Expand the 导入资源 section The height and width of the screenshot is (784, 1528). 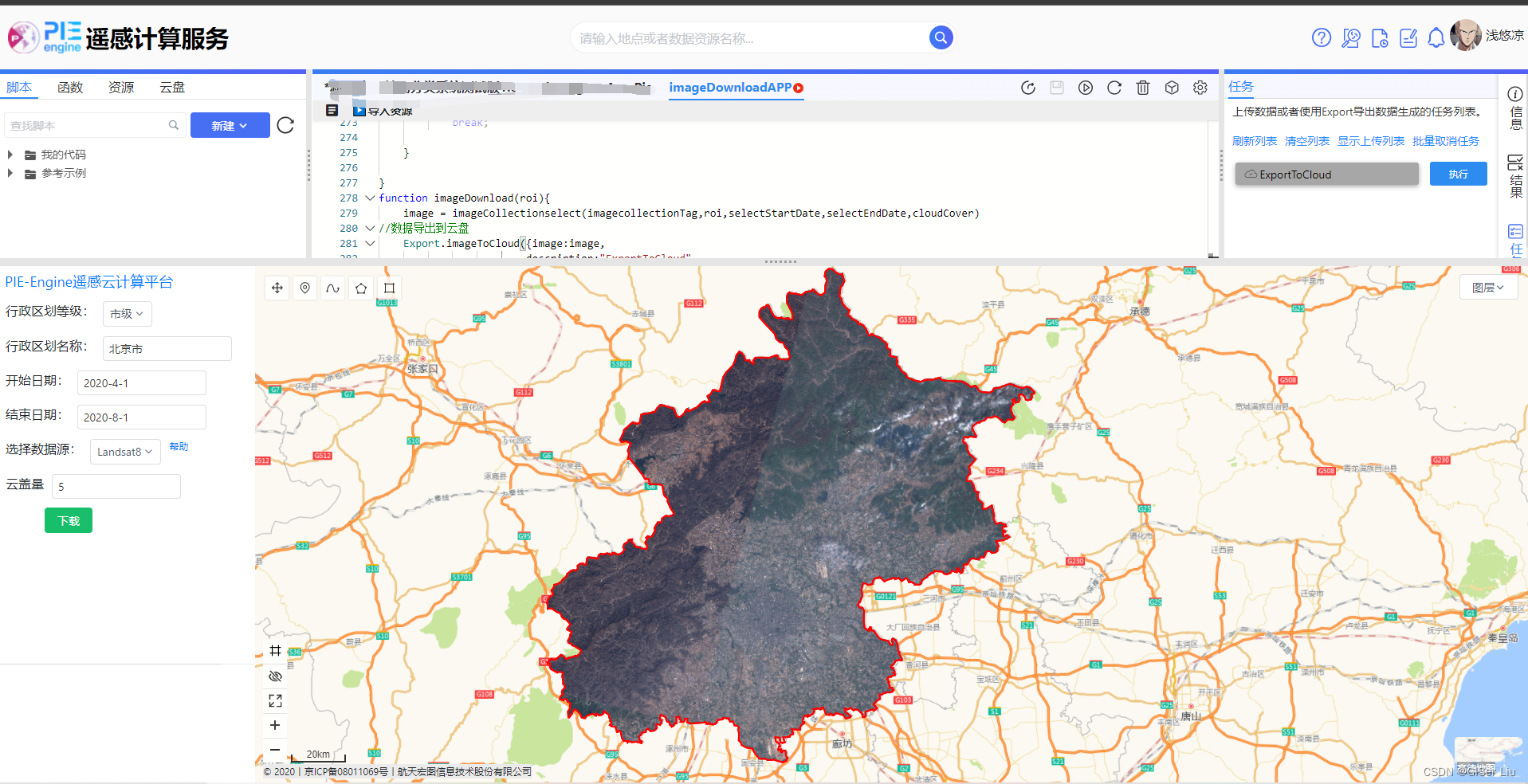pyautogui.click(x=383, y=111)
